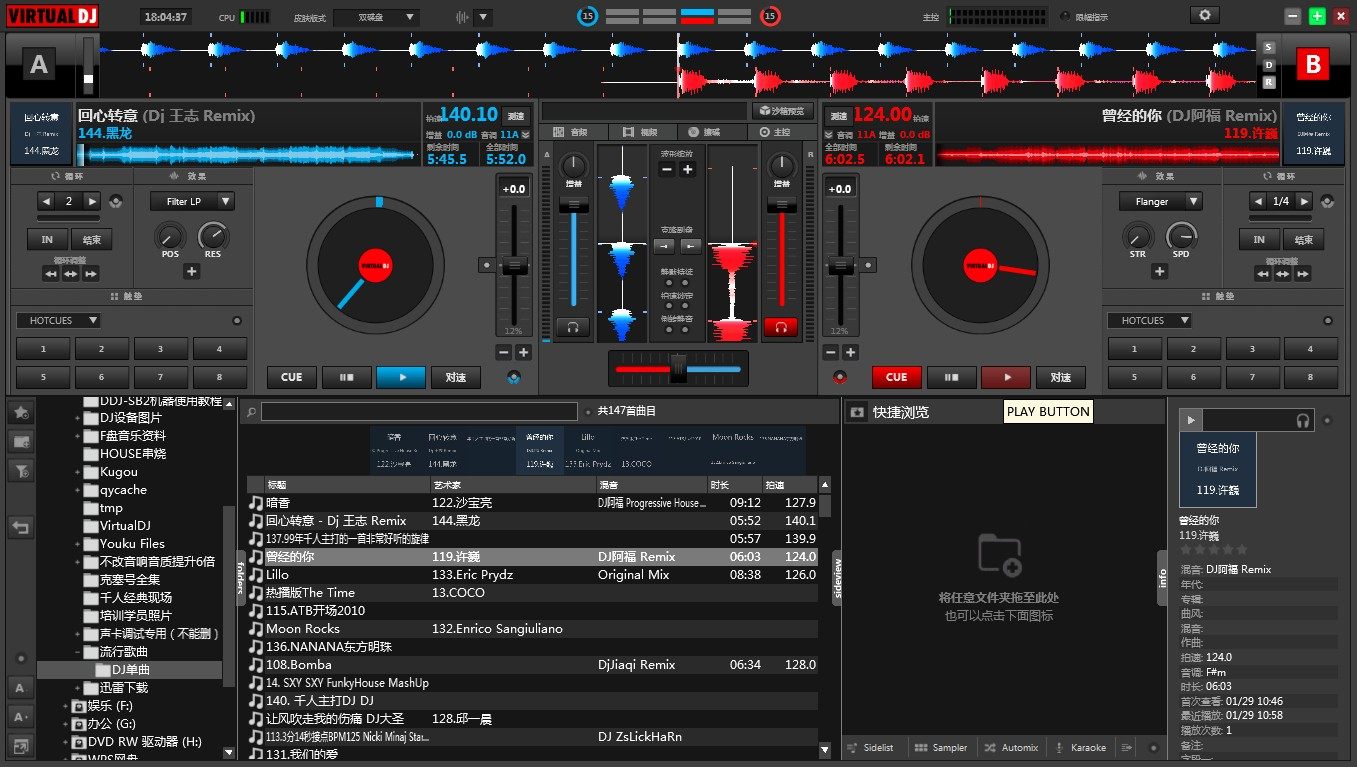Click right deck red headphone cue button
This screenshot has width=1357, height=767.
(x=781, y=326)
